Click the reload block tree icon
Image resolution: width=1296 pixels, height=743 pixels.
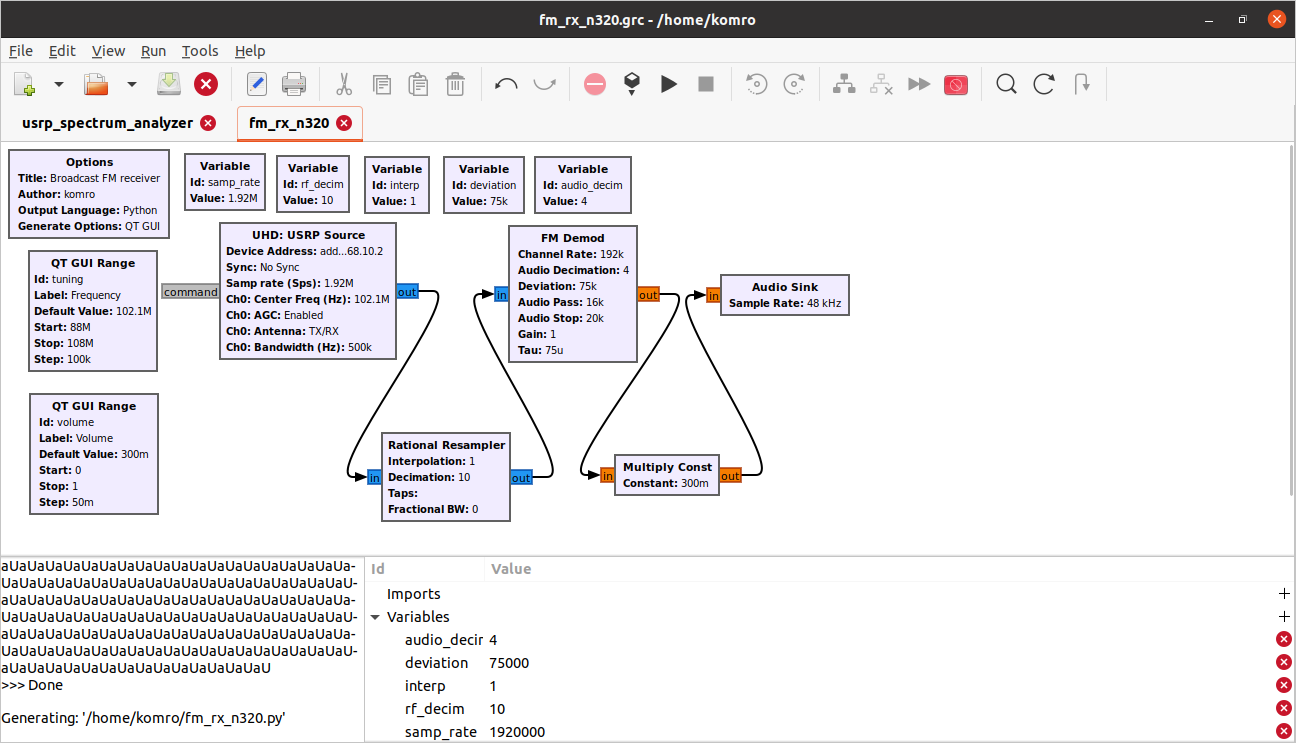1044,85
